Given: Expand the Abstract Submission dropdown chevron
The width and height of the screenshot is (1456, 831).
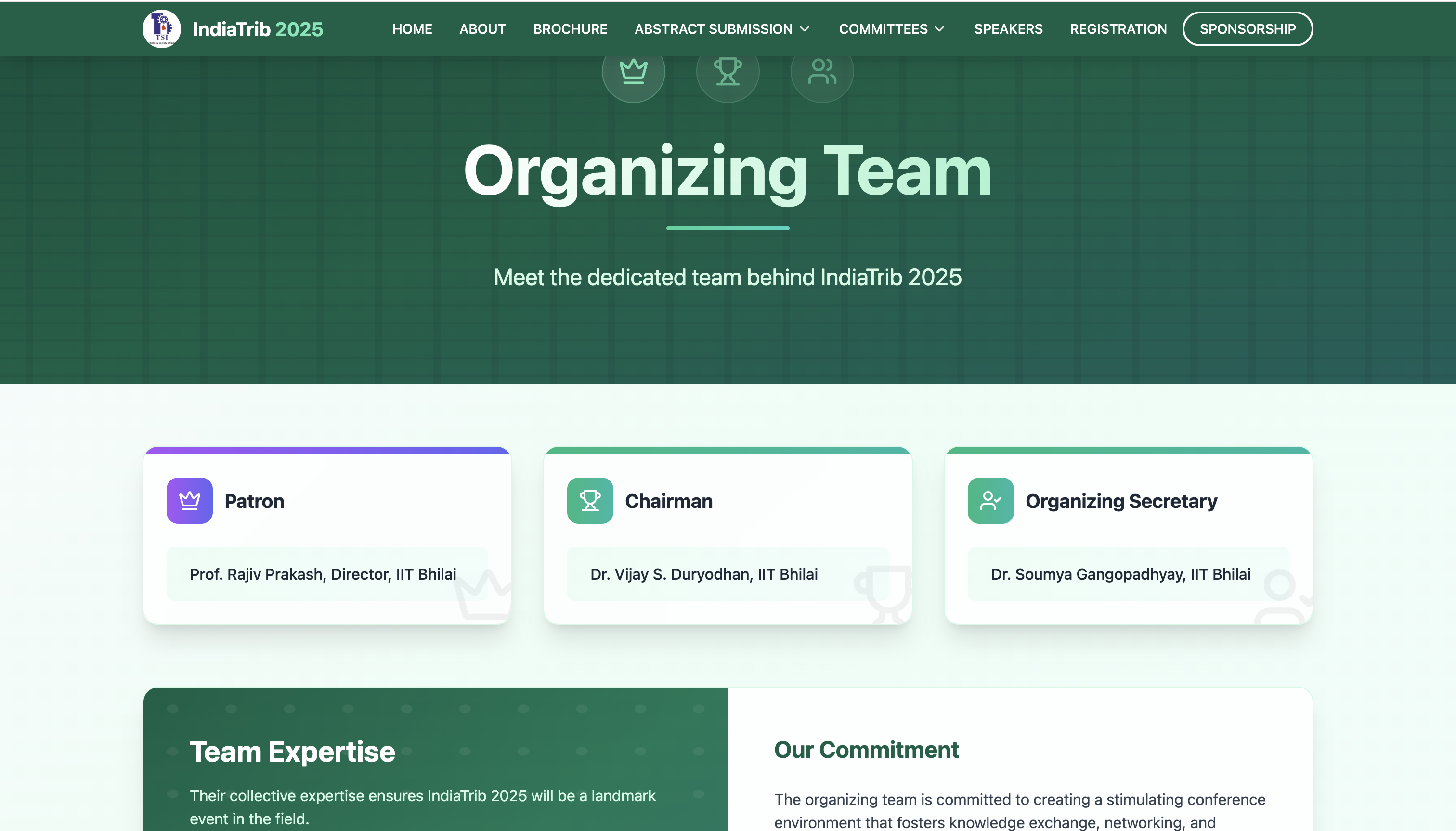Looking at the screenshot, I should pos(805,29).
